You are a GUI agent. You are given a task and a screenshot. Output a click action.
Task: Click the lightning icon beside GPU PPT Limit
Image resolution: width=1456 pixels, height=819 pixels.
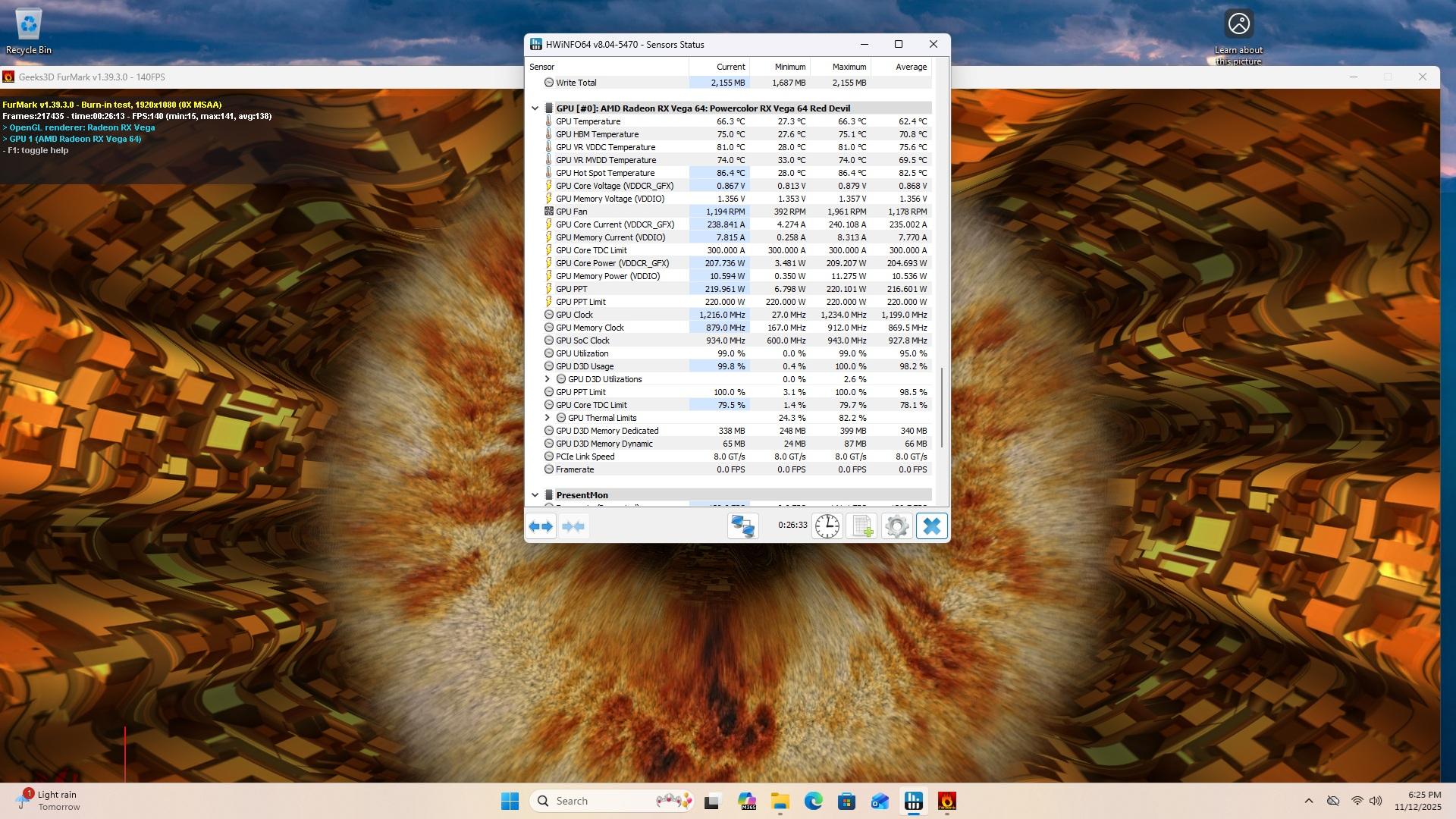click(549, 302)
